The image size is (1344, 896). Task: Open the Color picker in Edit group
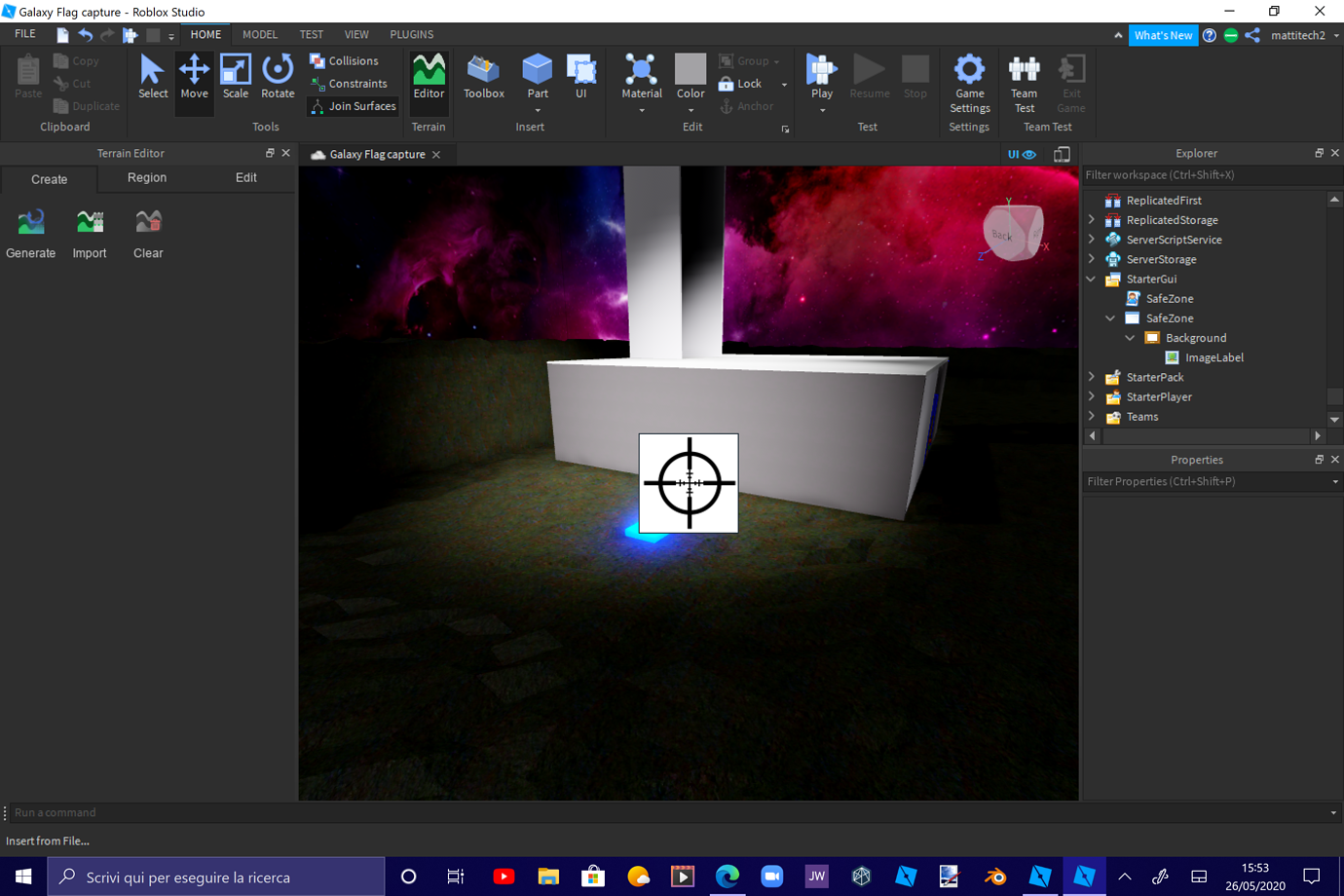tap(690, 78)
